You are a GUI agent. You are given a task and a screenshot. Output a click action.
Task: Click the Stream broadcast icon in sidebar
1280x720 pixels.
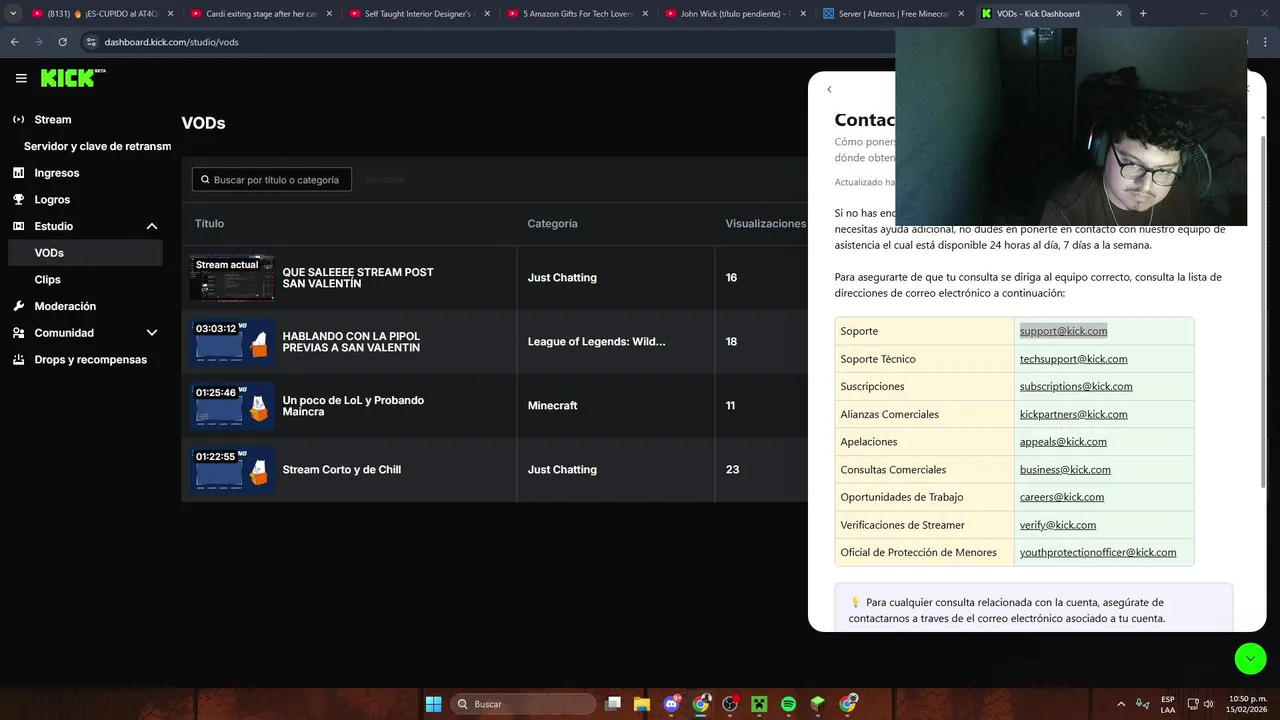pos(18,119)
